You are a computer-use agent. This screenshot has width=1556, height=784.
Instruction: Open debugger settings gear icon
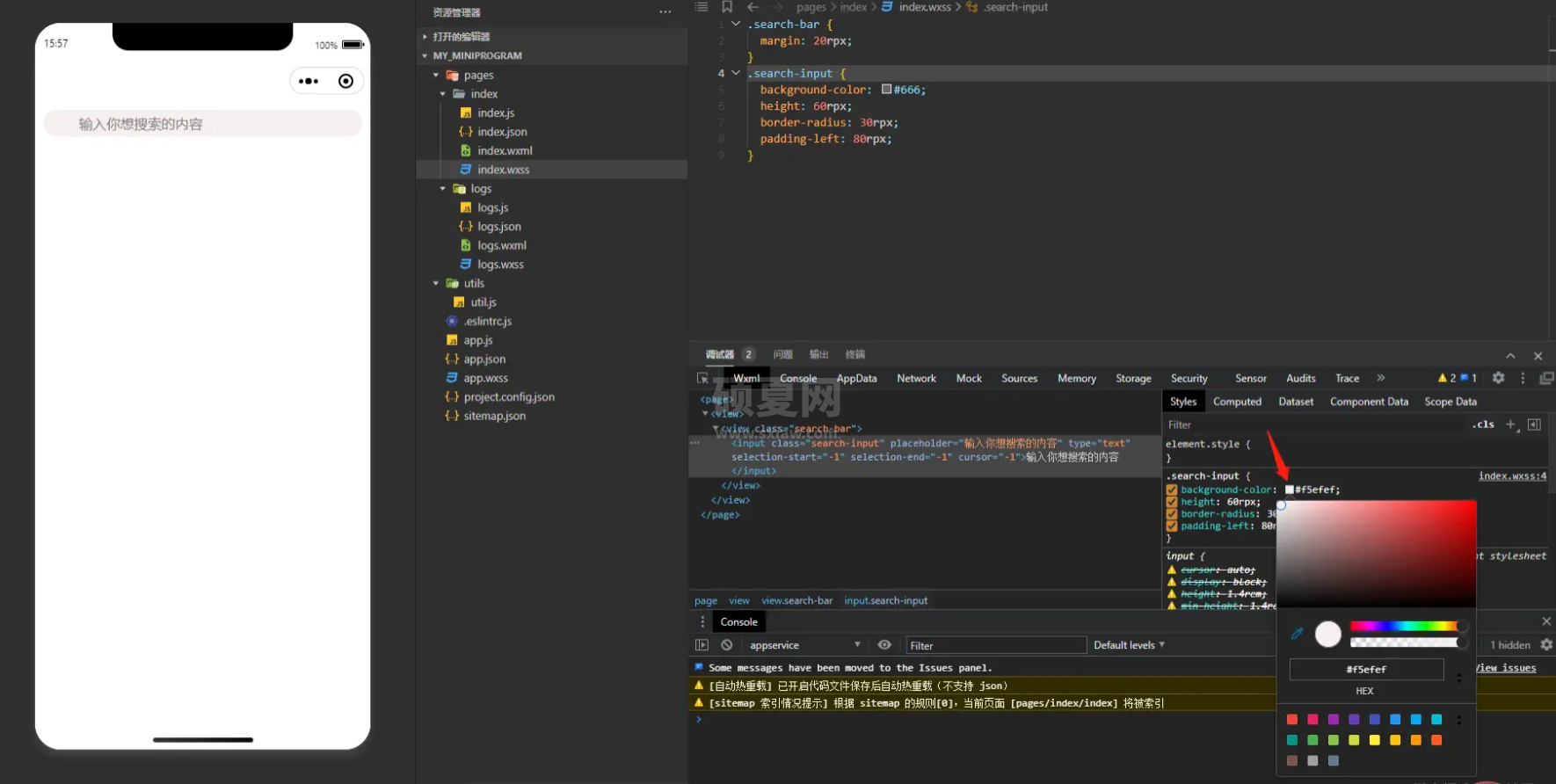tap(1498, 378)
